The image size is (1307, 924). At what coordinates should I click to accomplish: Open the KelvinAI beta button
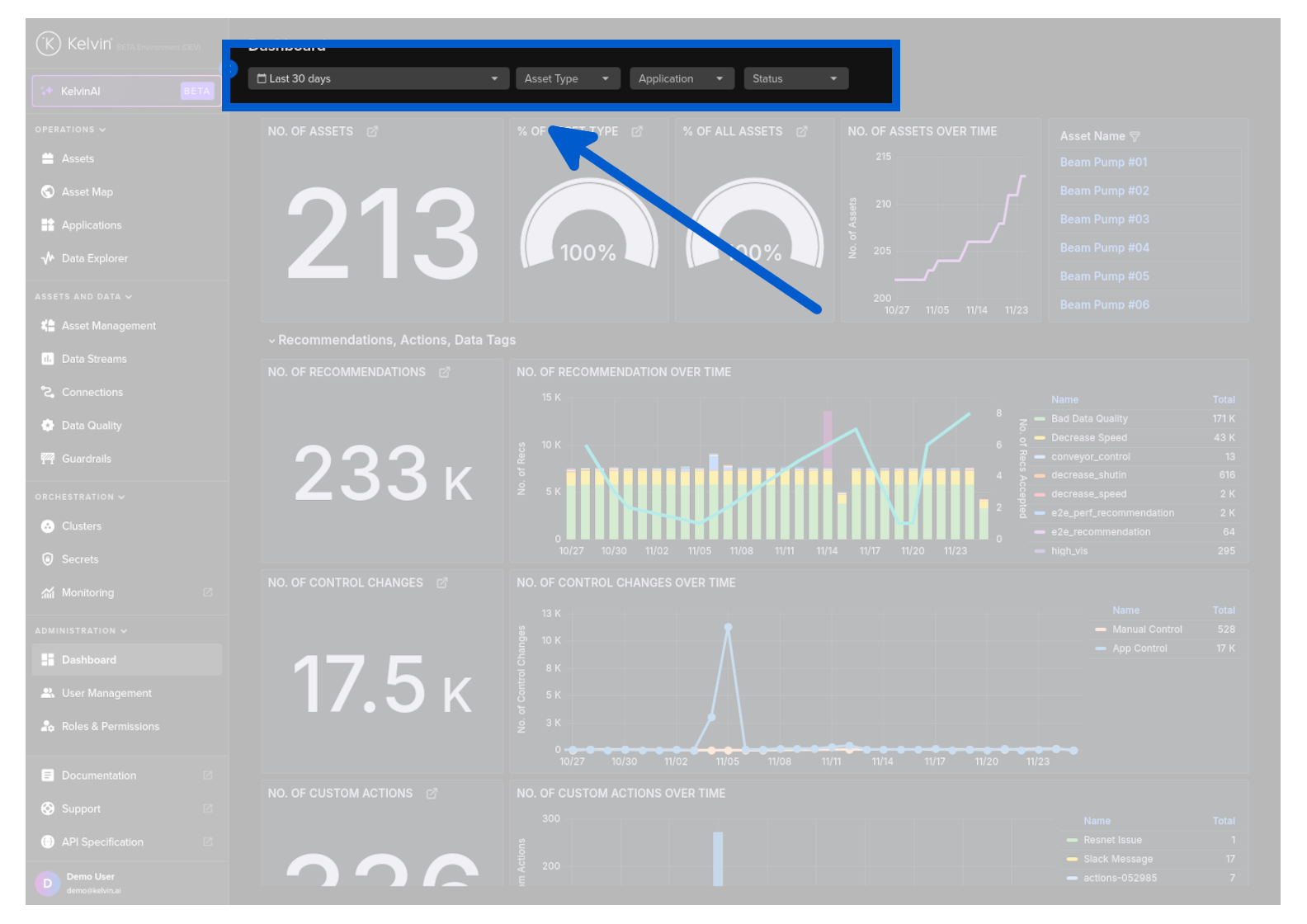tap(126, 92)
